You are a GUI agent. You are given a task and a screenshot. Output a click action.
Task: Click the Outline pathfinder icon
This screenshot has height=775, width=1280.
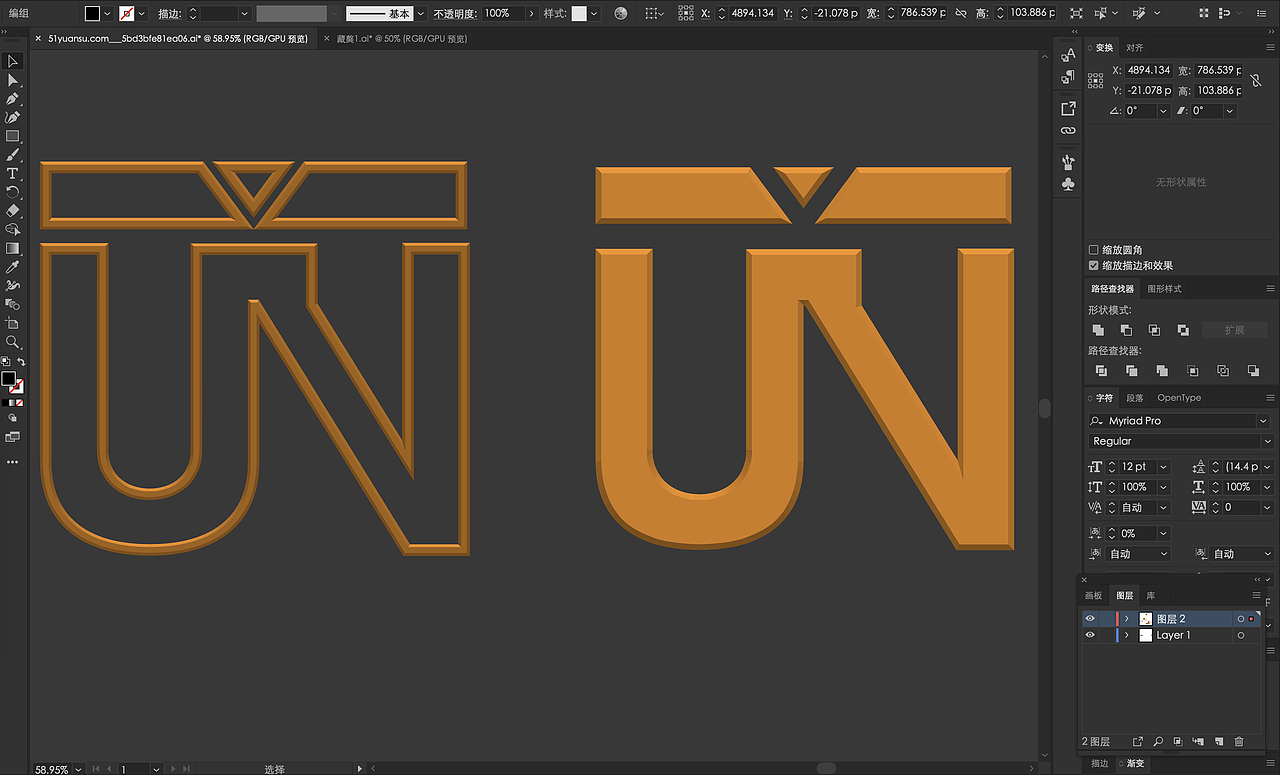(1223, 371)
